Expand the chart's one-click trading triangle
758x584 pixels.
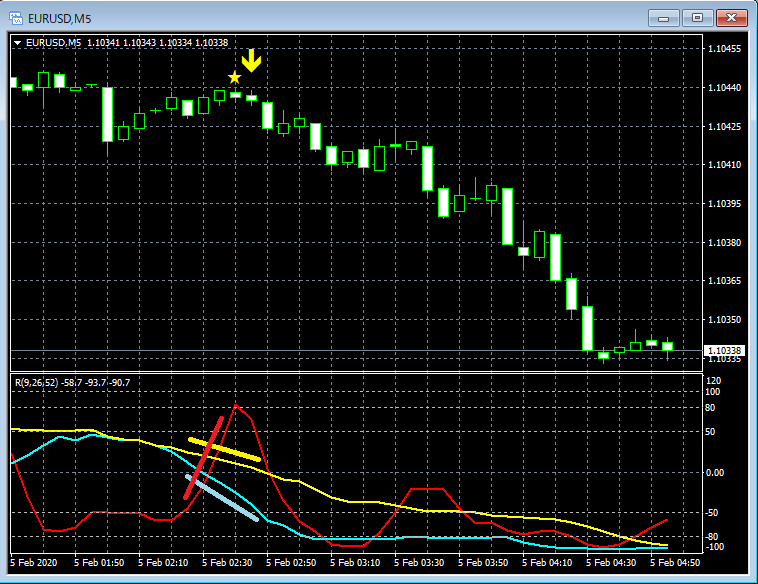[17, 43]
